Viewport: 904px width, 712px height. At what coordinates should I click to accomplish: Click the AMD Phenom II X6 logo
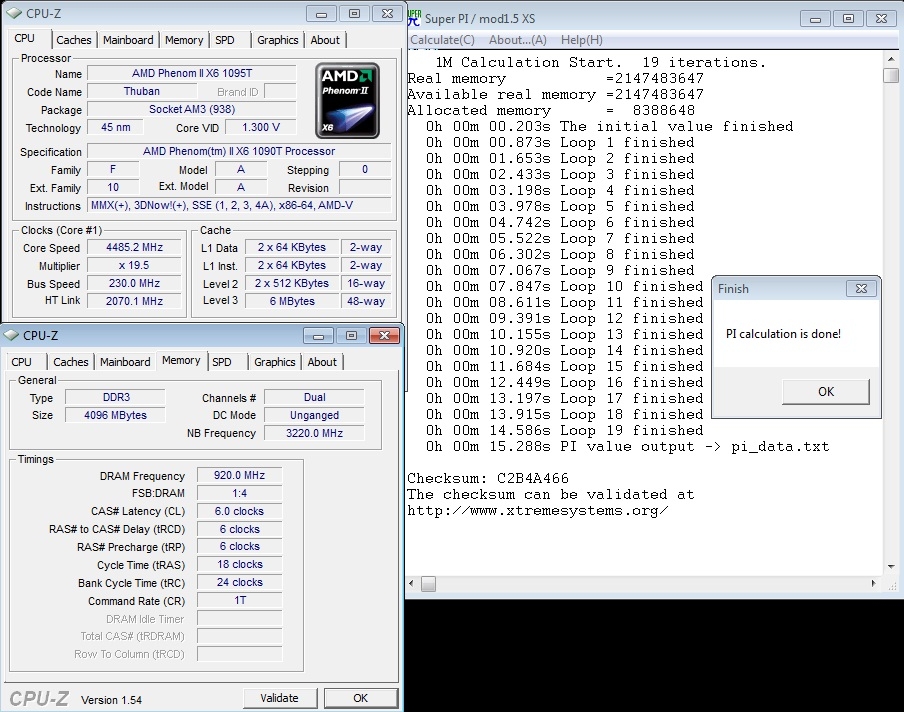(x=348, y=100)
